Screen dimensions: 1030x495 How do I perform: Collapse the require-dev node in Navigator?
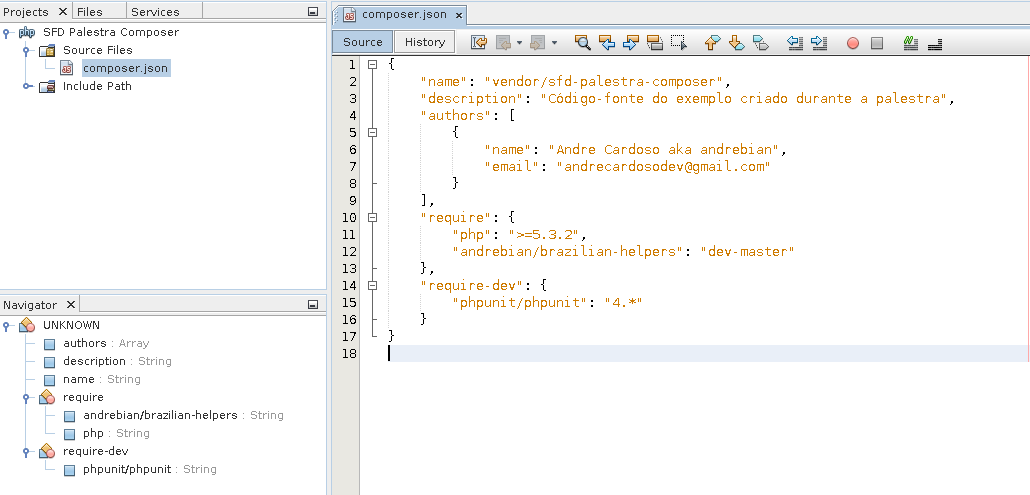[26, 451]
